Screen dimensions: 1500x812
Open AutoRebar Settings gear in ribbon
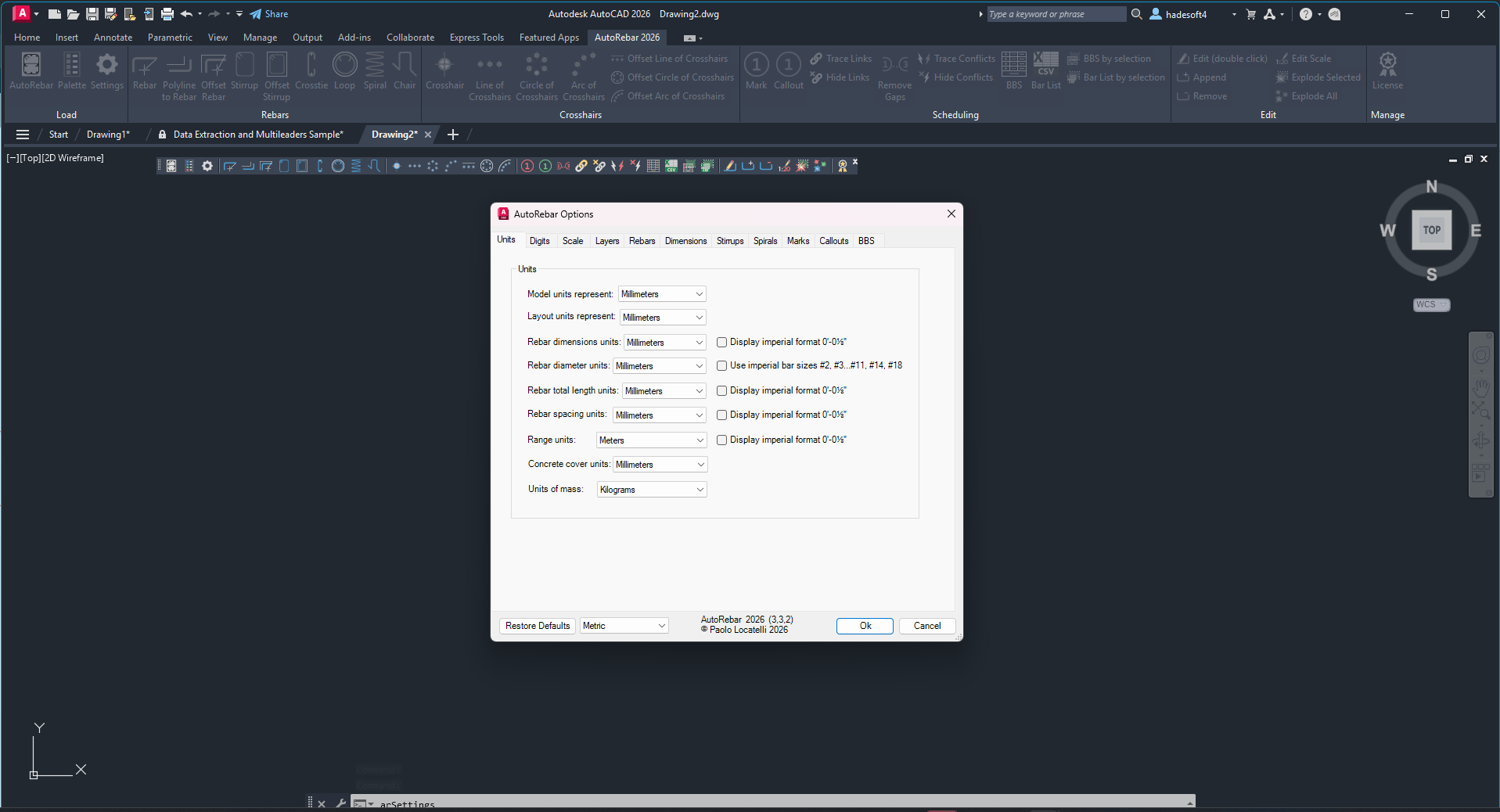point(107,71)
